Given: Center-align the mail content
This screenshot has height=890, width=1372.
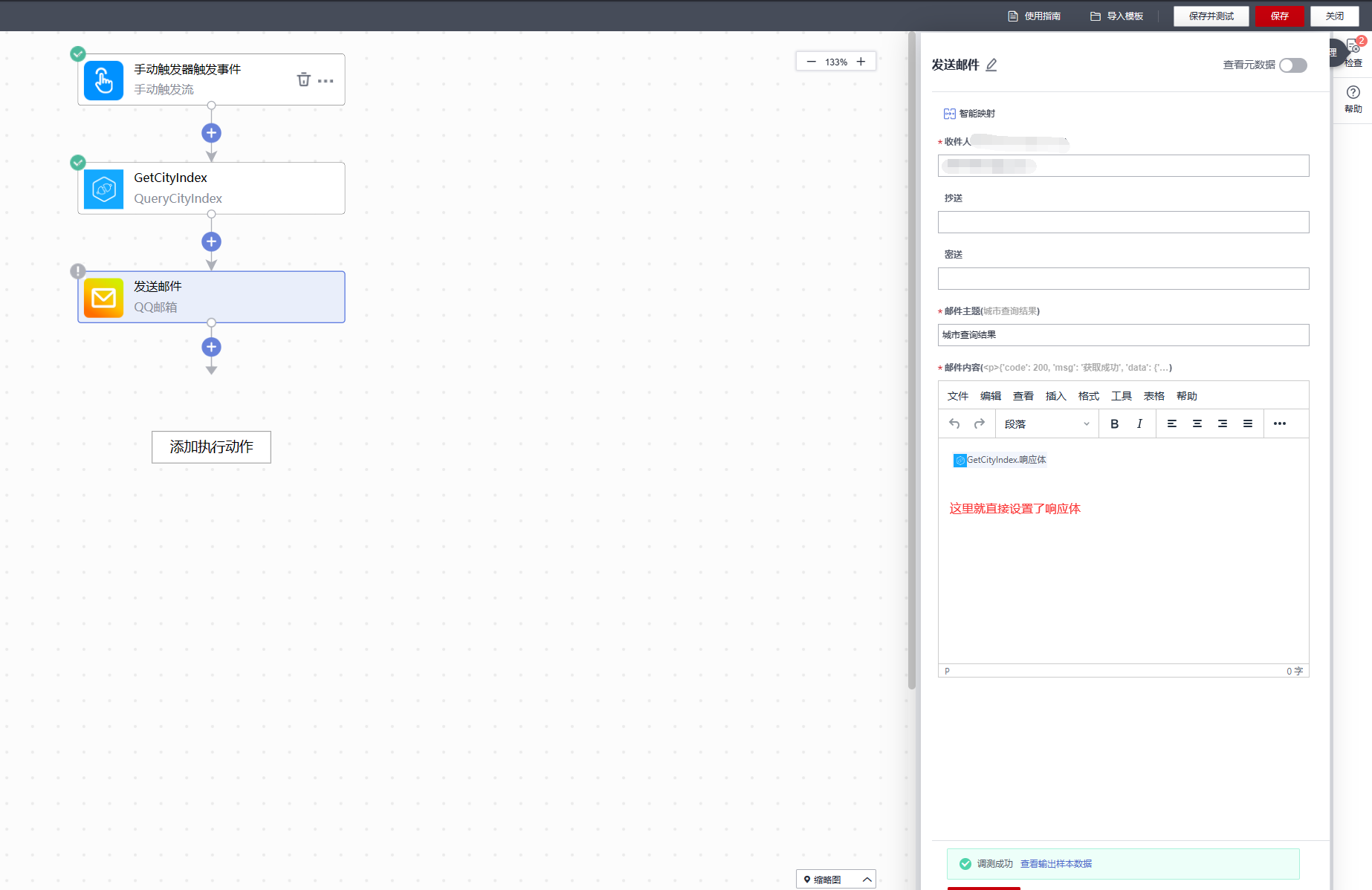Looking at the screenshot, I should pyautogui.click(x=1197, y=423).
